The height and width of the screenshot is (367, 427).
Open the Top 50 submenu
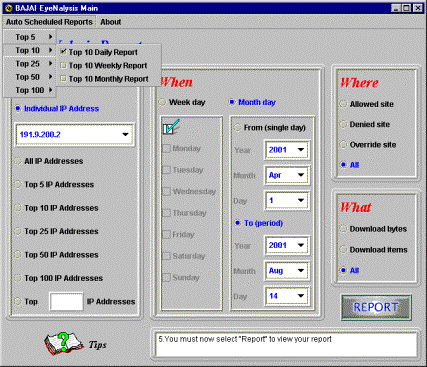click(x=29, y=77)
